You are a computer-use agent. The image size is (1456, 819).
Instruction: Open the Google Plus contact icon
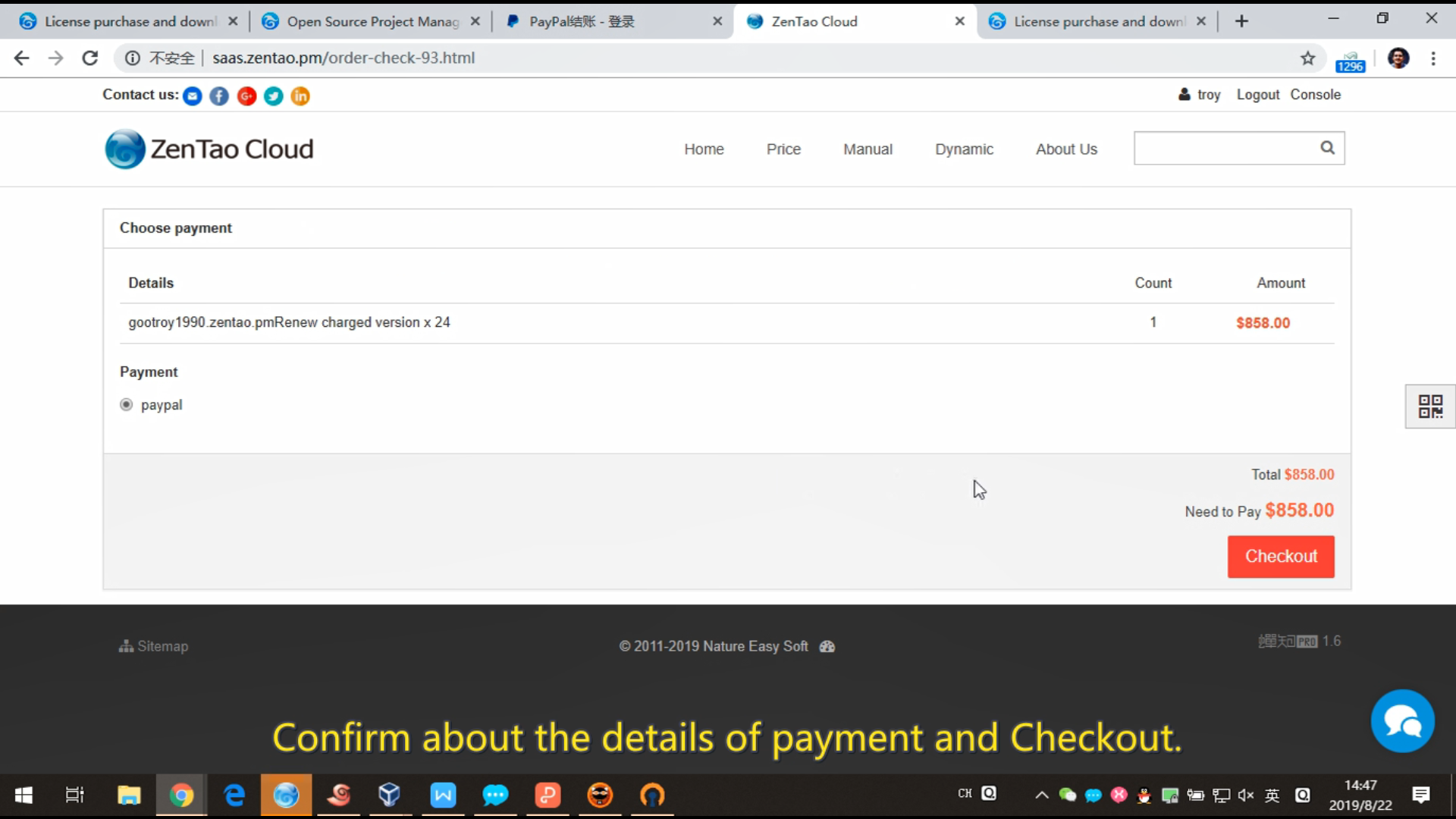point(246,96)
